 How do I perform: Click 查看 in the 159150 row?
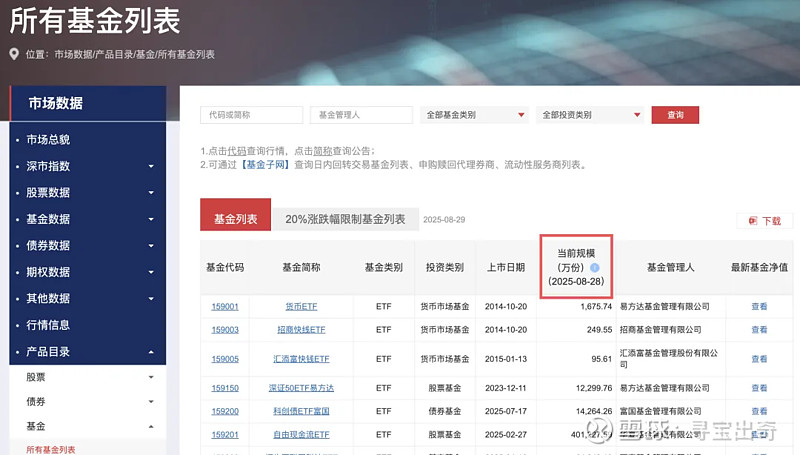[759, 388]
